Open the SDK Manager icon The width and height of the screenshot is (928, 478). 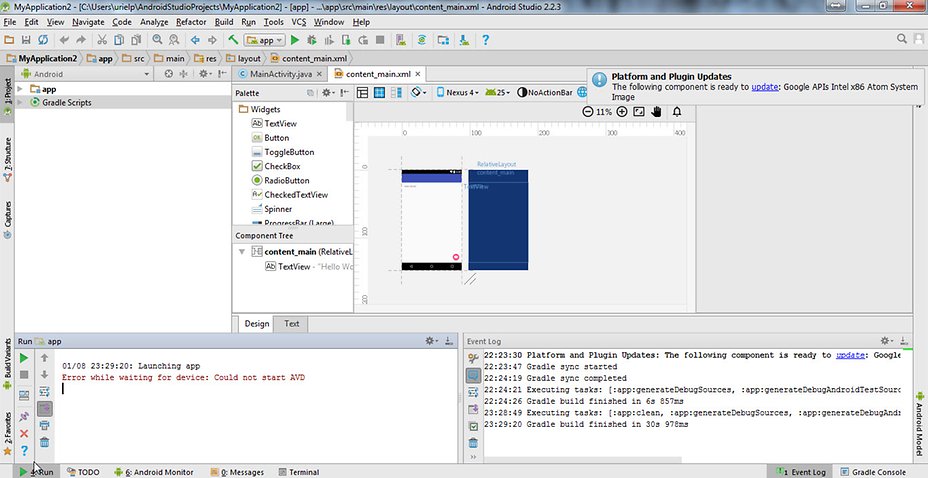465,40
